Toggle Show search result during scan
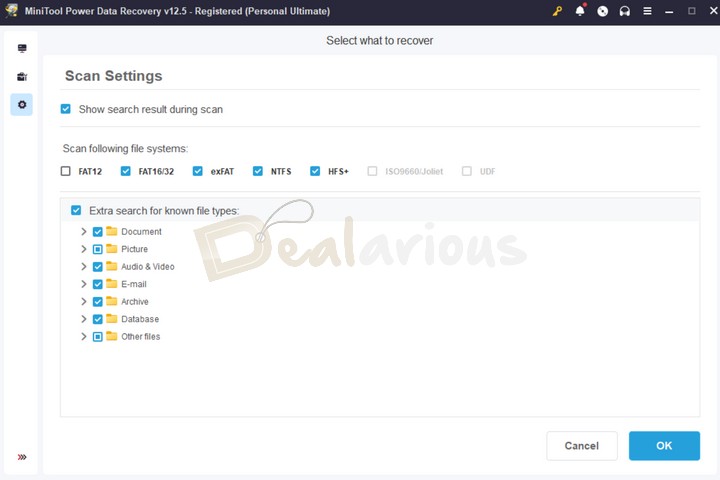The height and width of the screenshot is (480, 720). coord(66,109)
